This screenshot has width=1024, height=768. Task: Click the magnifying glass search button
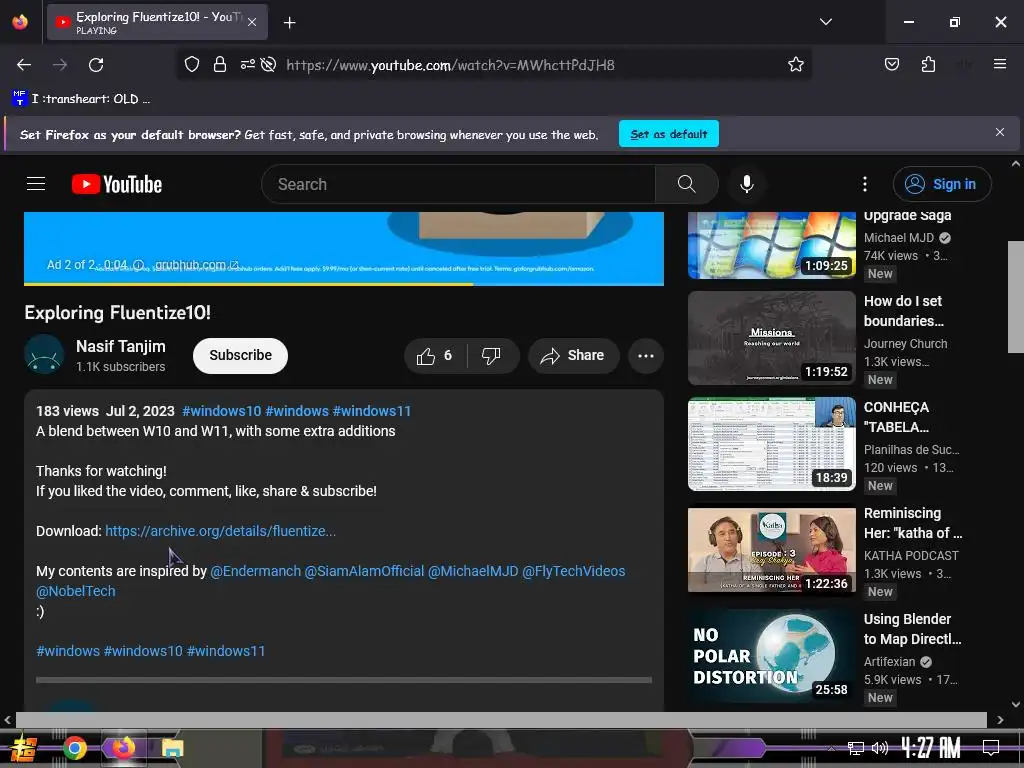coord(686,184)
